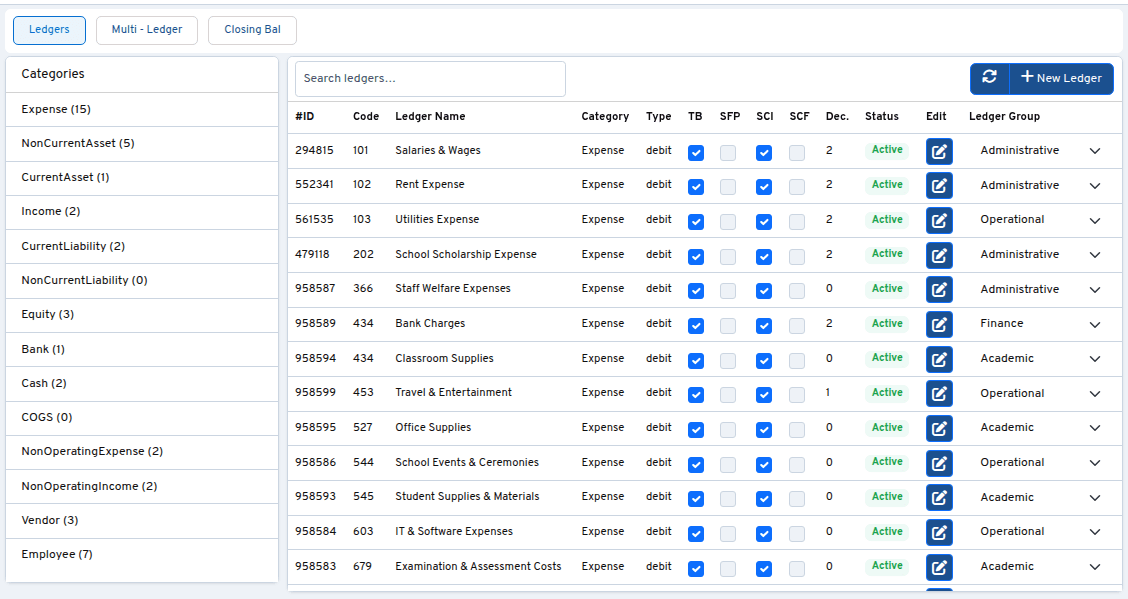1128x599 pixels.
Task: Select the NonCurrentAsset (5) category
Action: point(142,143)
